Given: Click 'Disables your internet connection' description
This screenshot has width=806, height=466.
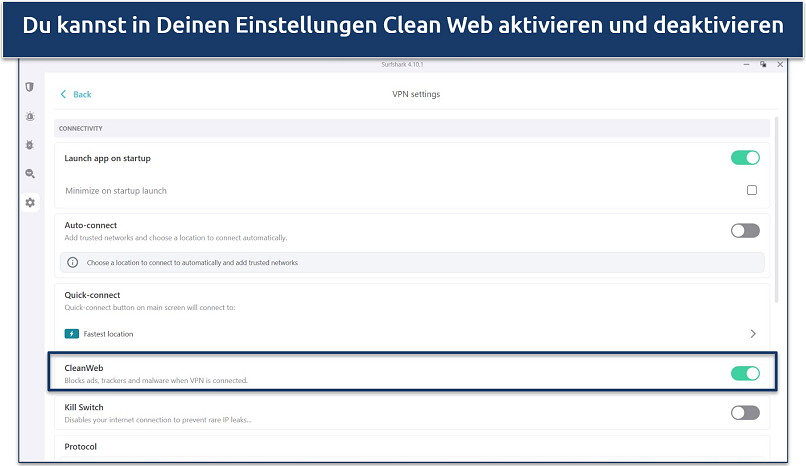Looking at the screenshot, I should [x=158, y=420].
